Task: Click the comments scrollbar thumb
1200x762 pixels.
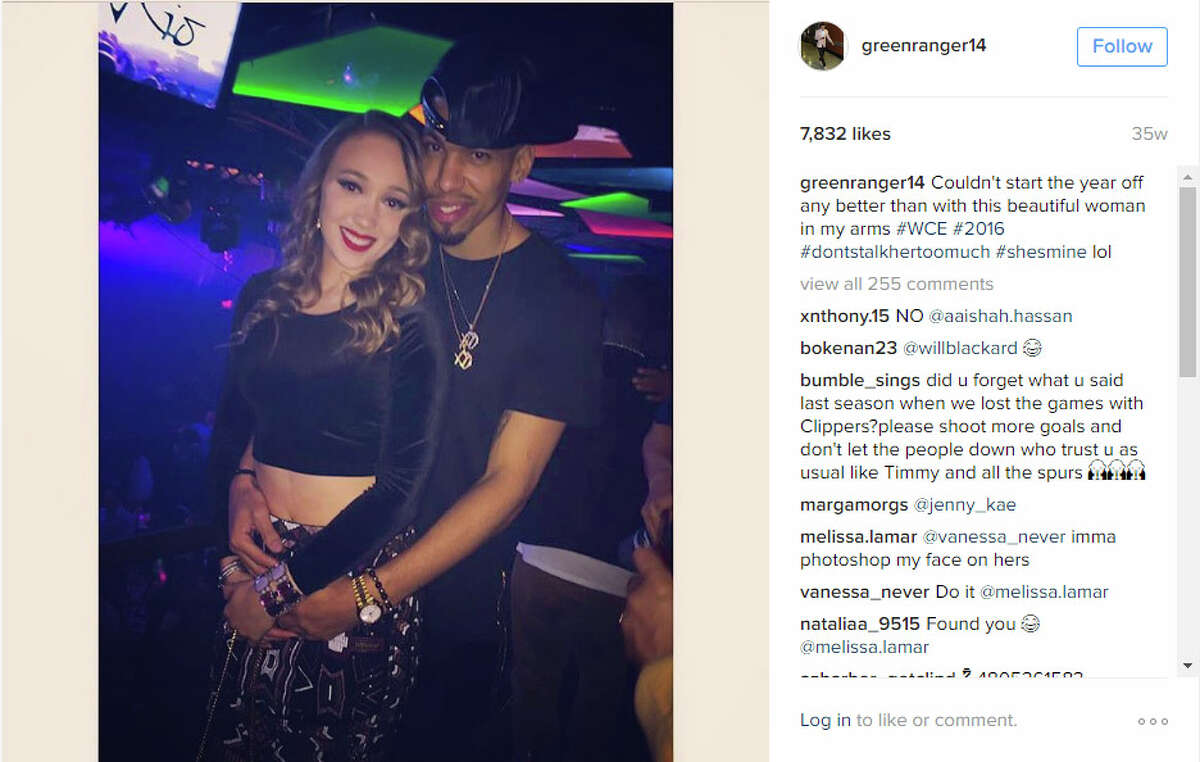Action: click(1187, 282)
